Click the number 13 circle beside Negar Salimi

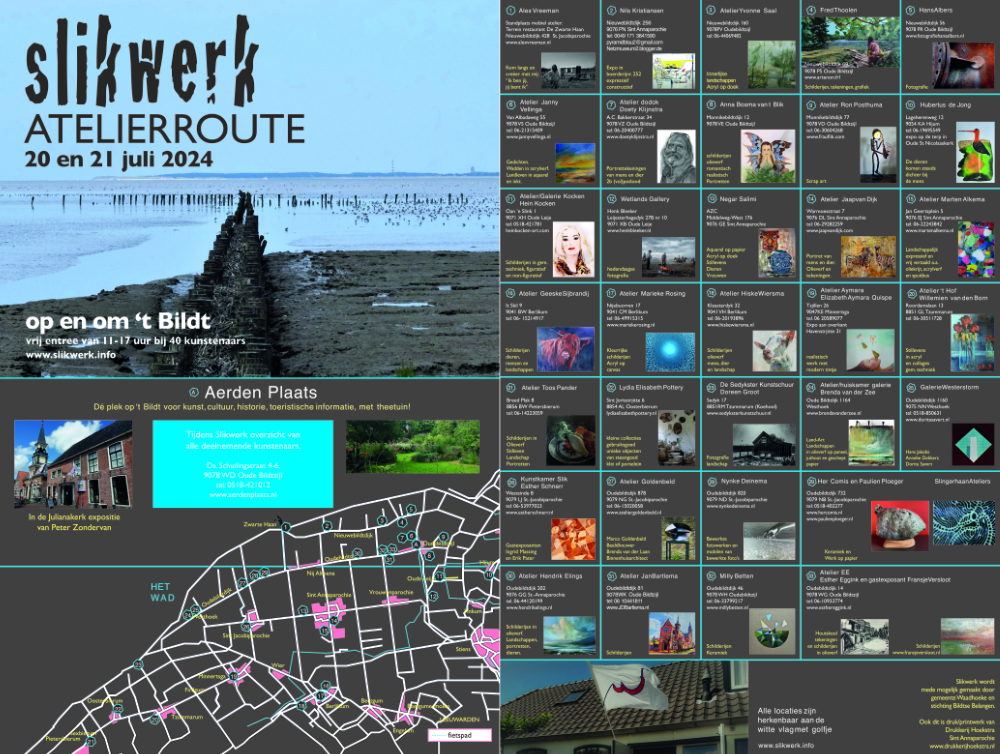[711, 199]
